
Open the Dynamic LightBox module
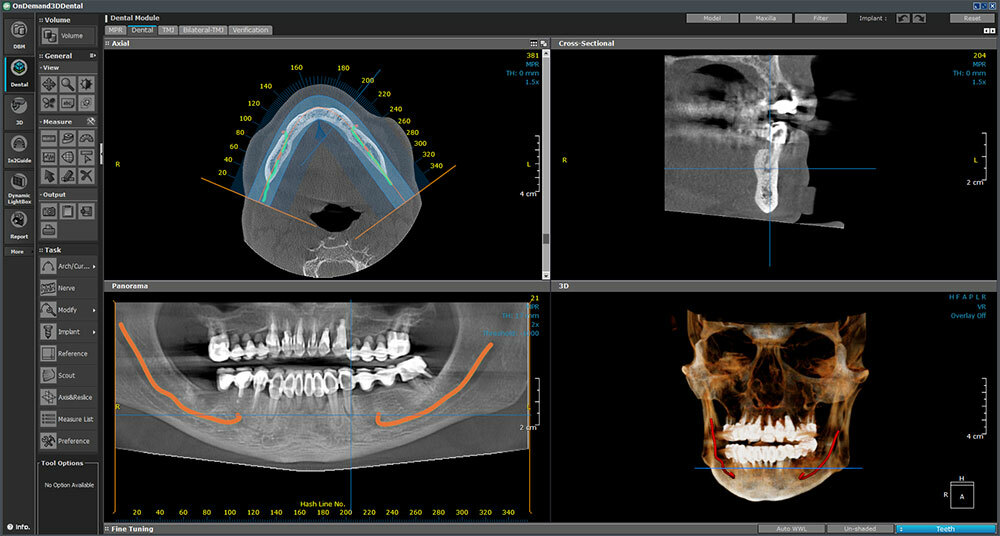pos(19,186)
